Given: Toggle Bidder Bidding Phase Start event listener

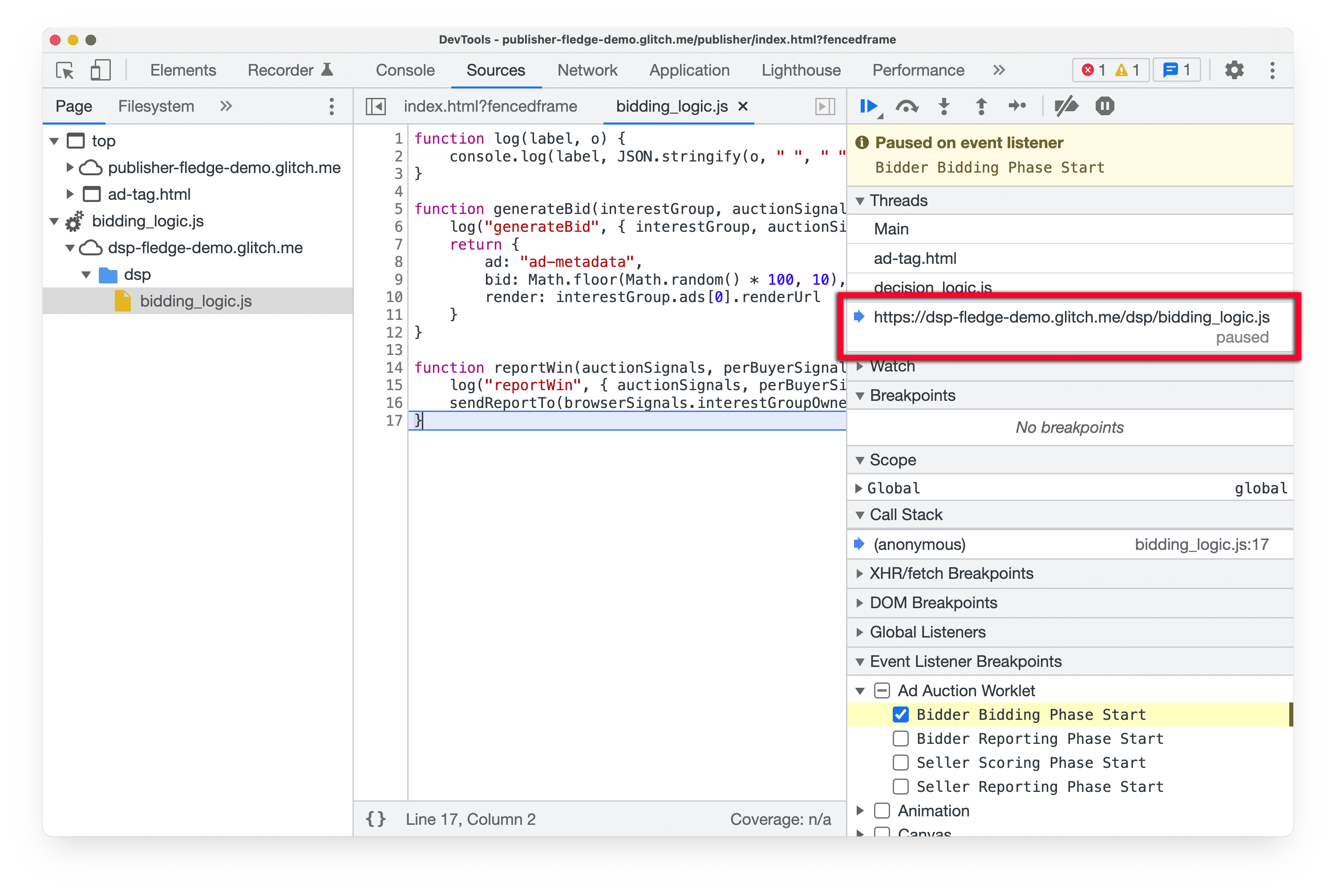Looking at the screenshot, I should pyautogui.click(x=899, y=714).
